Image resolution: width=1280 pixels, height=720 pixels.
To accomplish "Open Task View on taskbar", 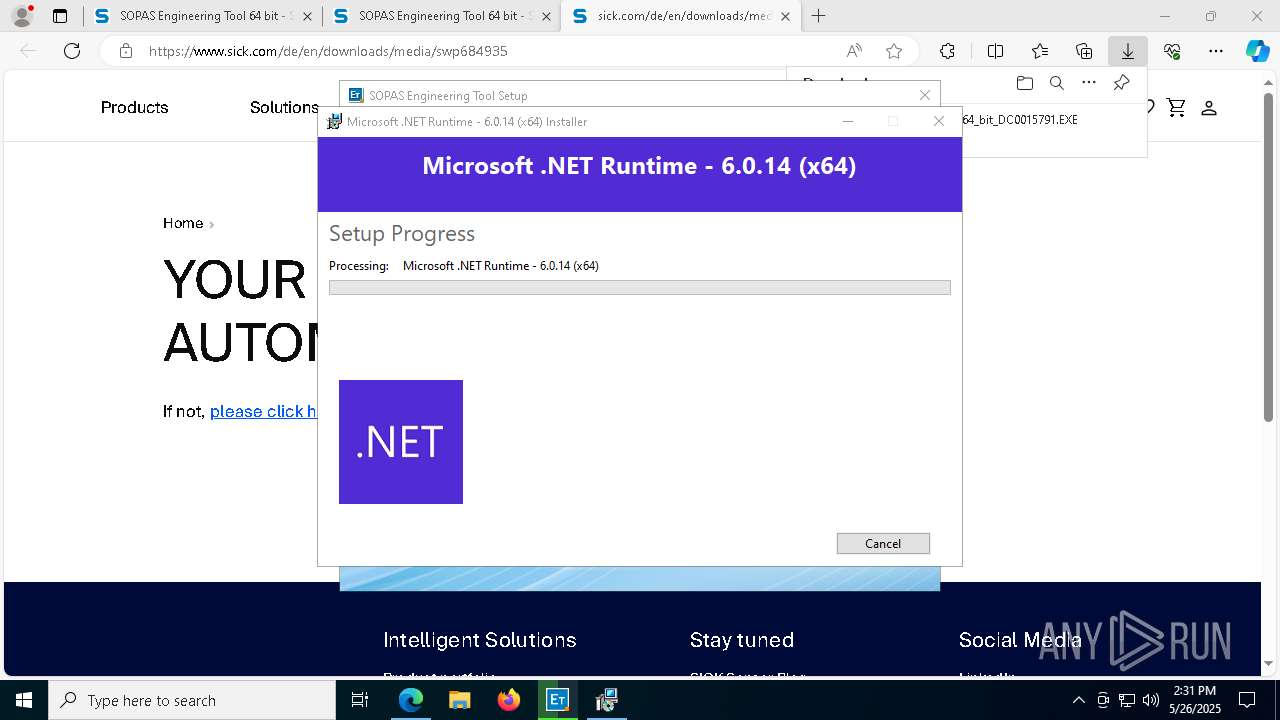I will coord(360,700).
